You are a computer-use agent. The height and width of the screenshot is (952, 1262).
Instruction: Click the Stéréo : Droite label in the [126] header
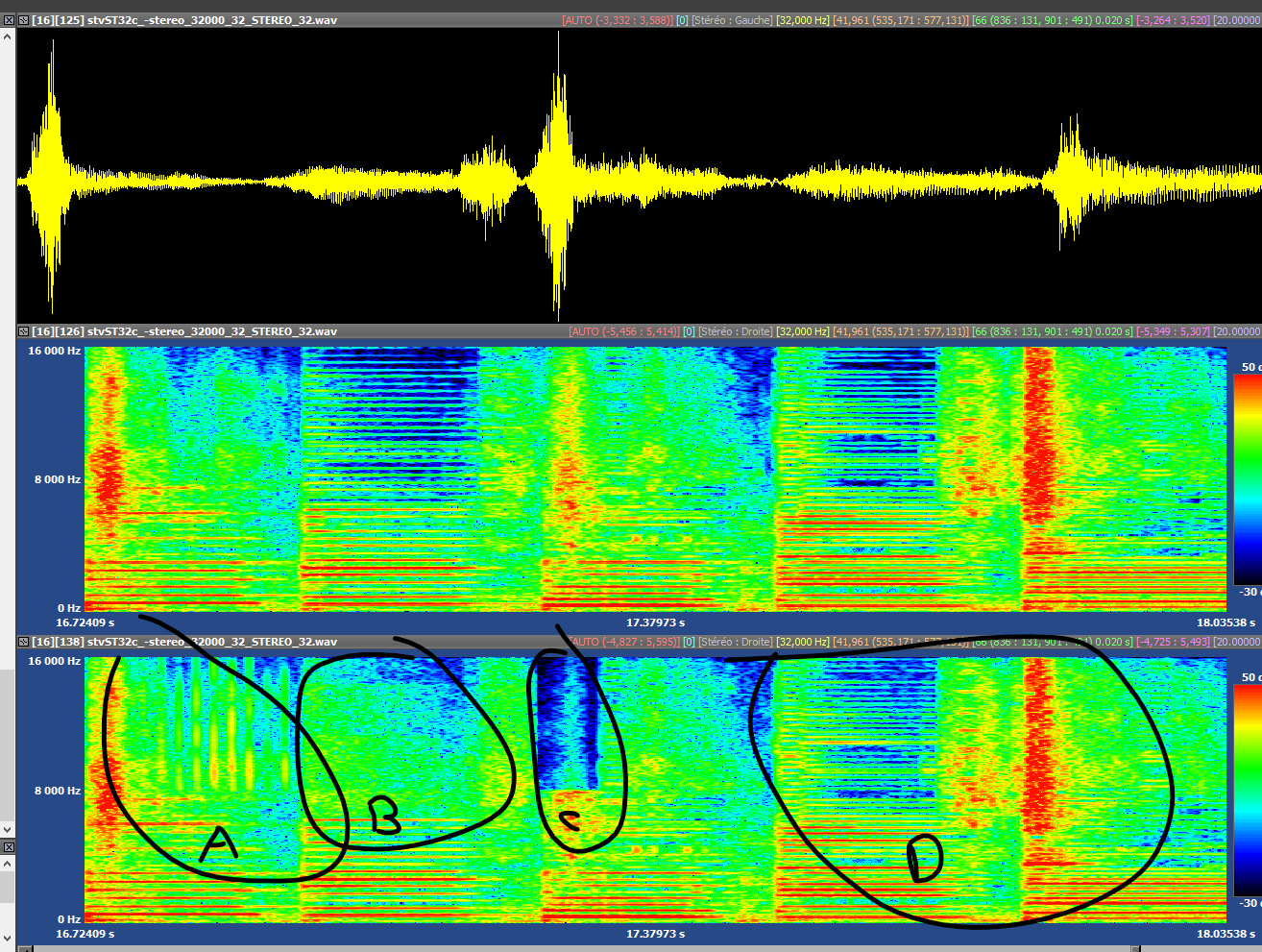tap(735, 331)
